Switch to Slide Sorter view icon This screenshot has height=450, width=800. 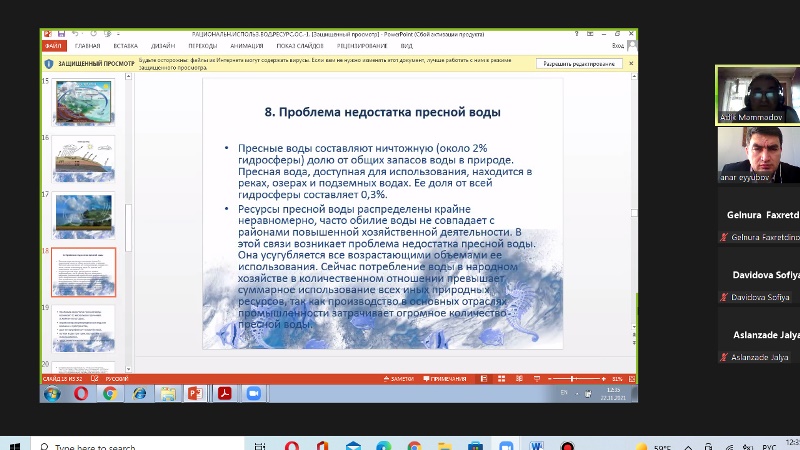coord(502,379)
